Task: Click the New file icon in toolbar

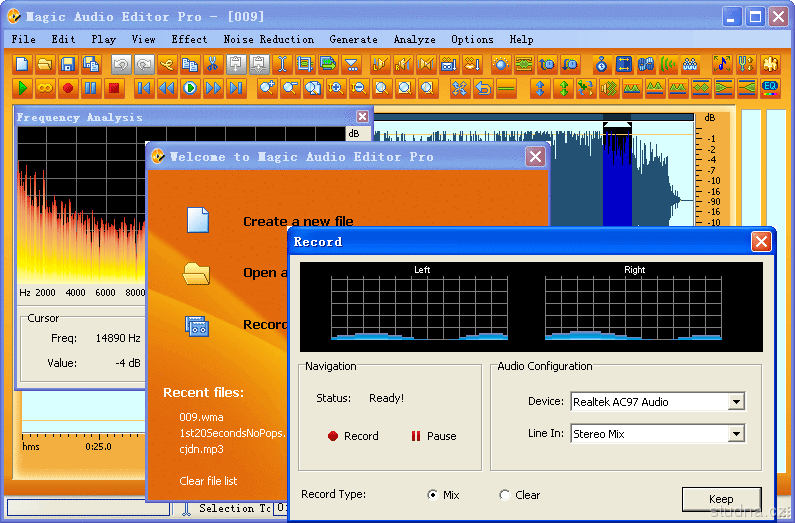Action: click(22, 64)
